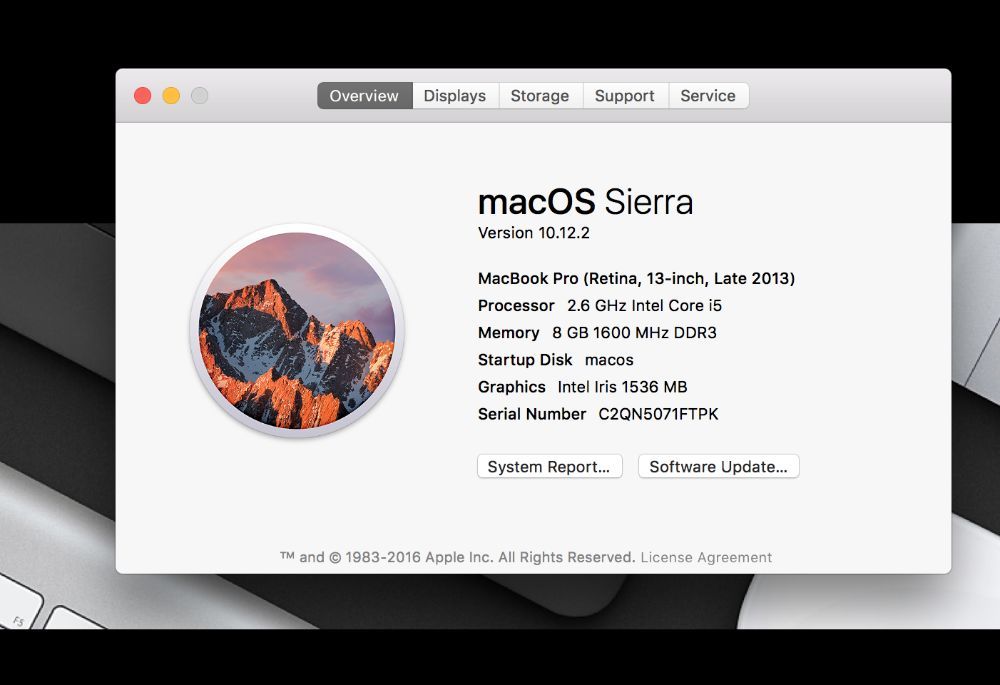1000x685 pixels.
Task: Click the 8 GB 1600 MHz DDR3 value
Action: click(x=635, y=333)
